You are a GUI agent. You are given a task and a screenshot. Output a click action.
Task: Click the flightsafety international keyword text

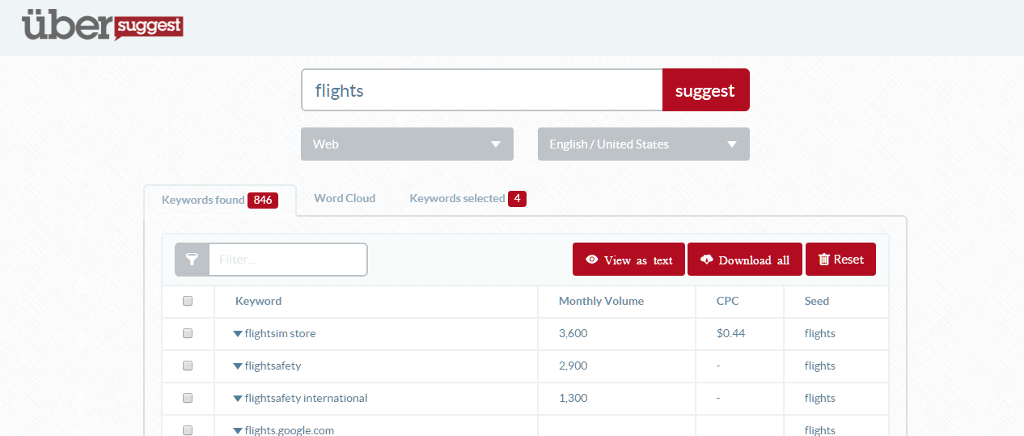(x=306, y=398)
